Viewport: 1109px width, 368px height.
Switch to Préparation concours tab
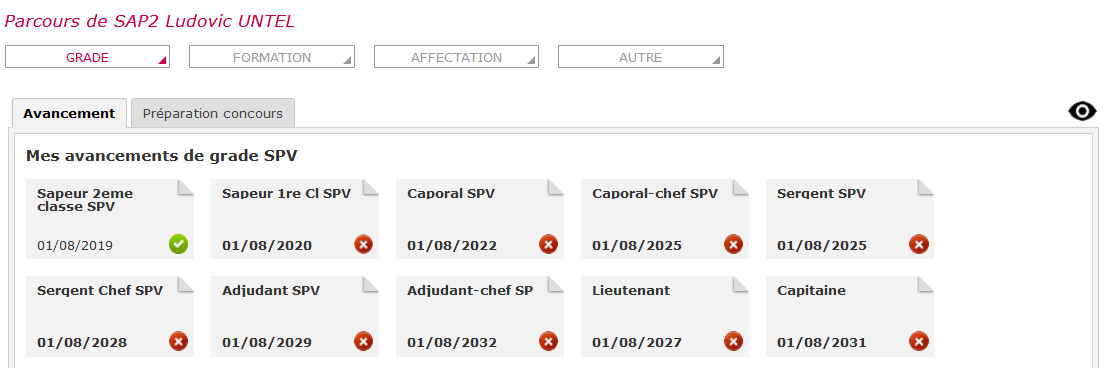click(213, 113)
